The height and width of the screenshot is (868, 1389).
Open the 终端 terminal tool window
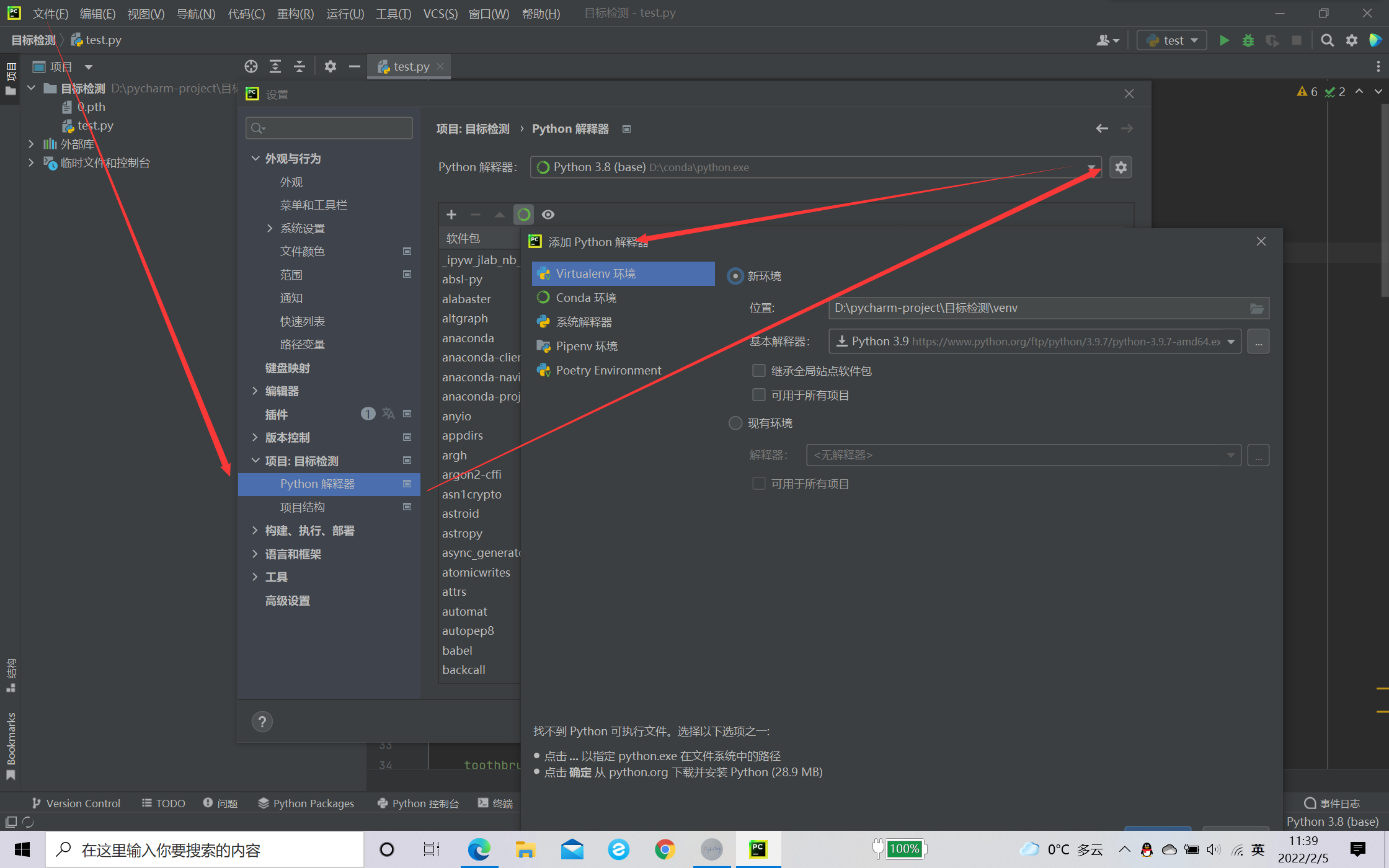point(495,803)
